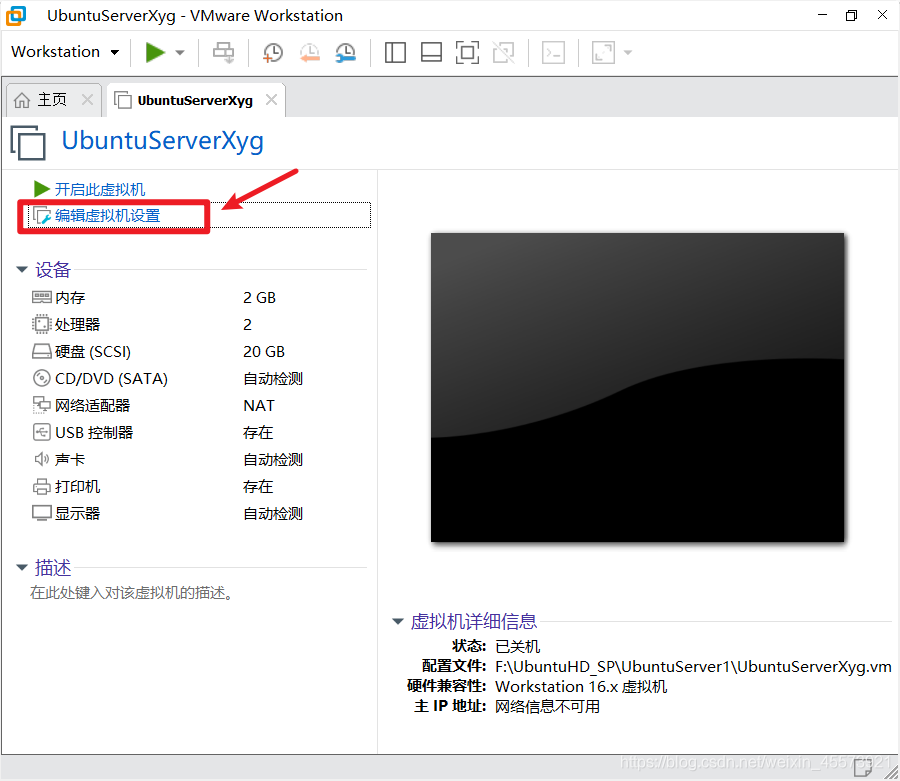Close the UbuntuServerXyg tab

(x=271, y=100)
